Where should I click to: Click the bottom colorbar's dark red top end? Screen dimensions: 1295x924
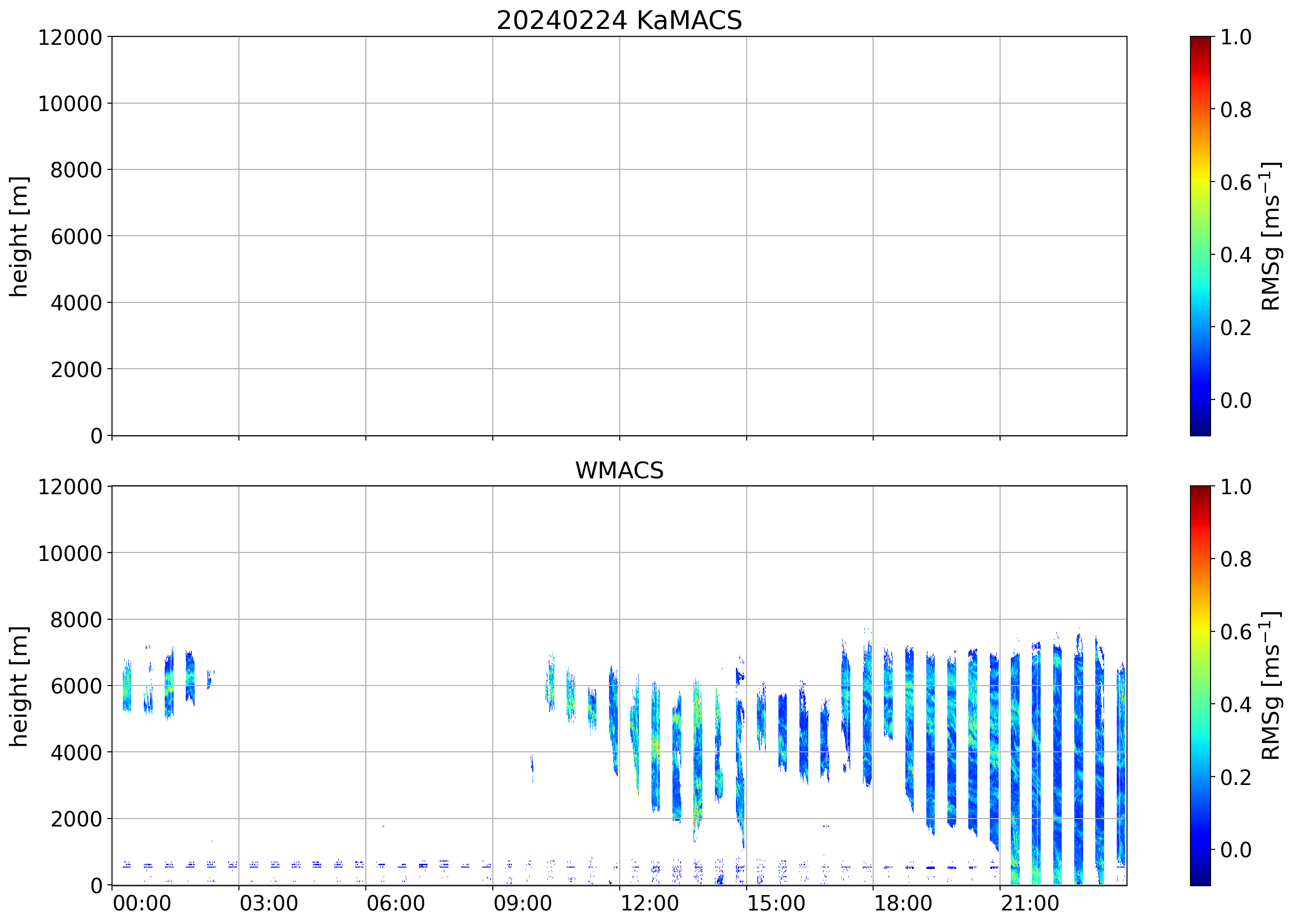(1200, 490)
